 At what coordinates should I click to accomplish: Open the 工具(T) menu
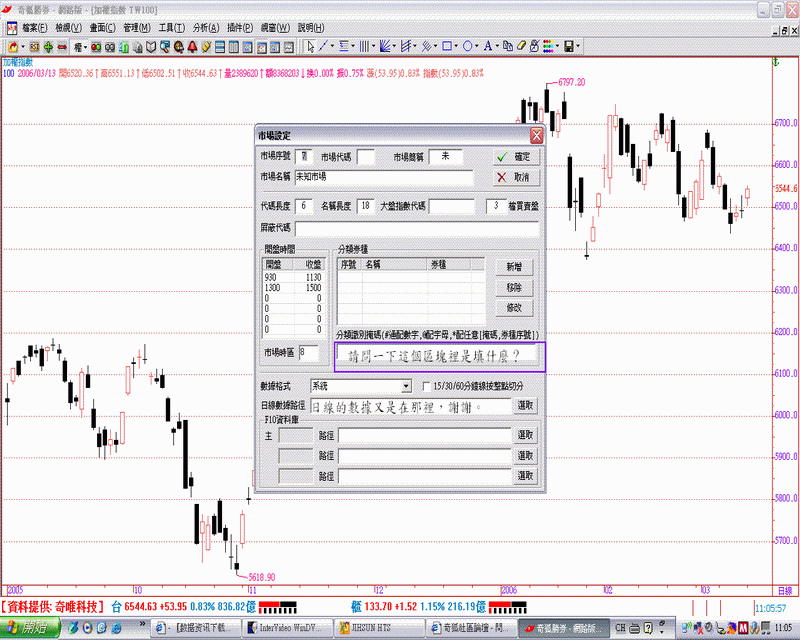coord(171,27)
